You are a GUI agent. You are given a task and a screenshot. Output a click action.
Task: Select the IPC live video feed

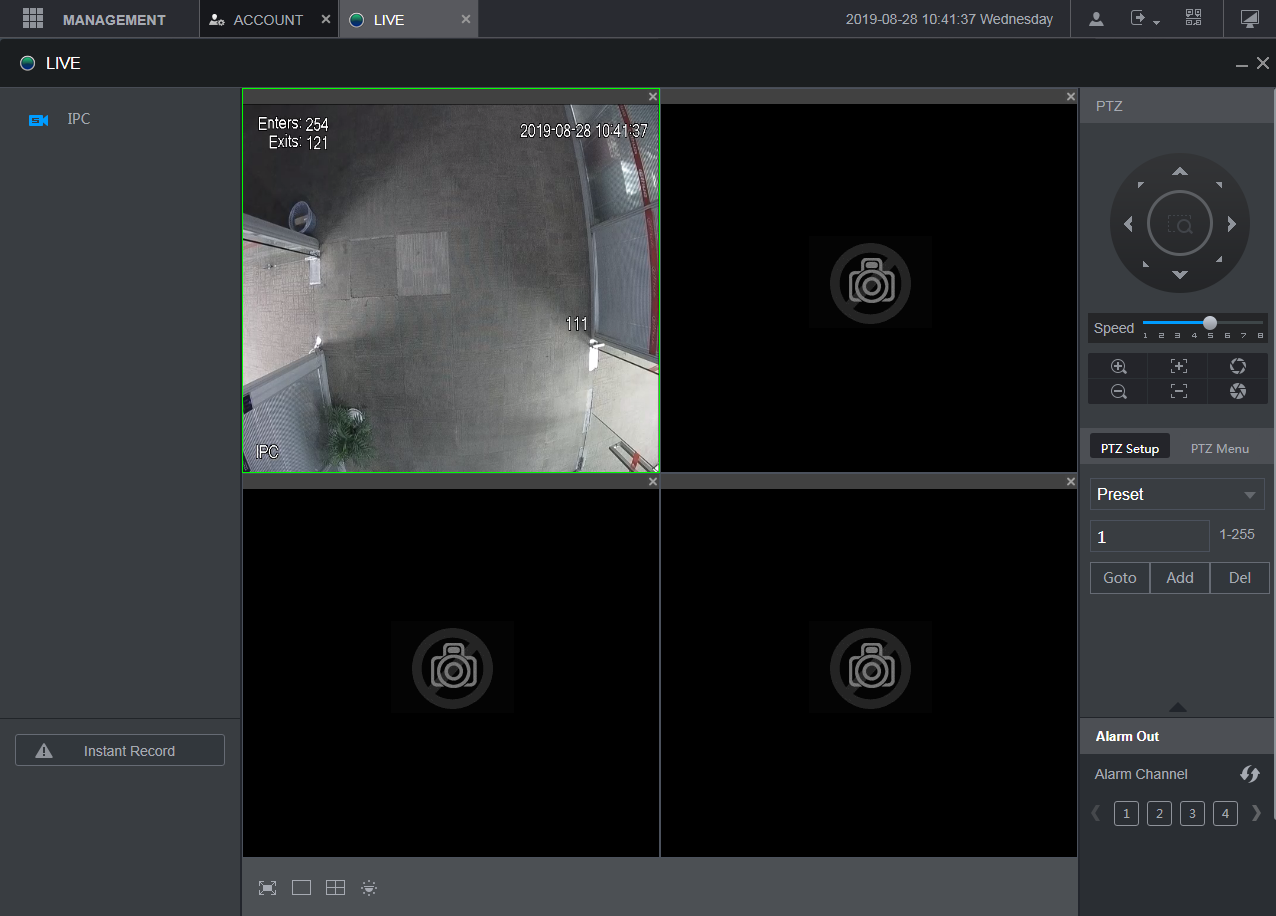(x=451, y=288)
